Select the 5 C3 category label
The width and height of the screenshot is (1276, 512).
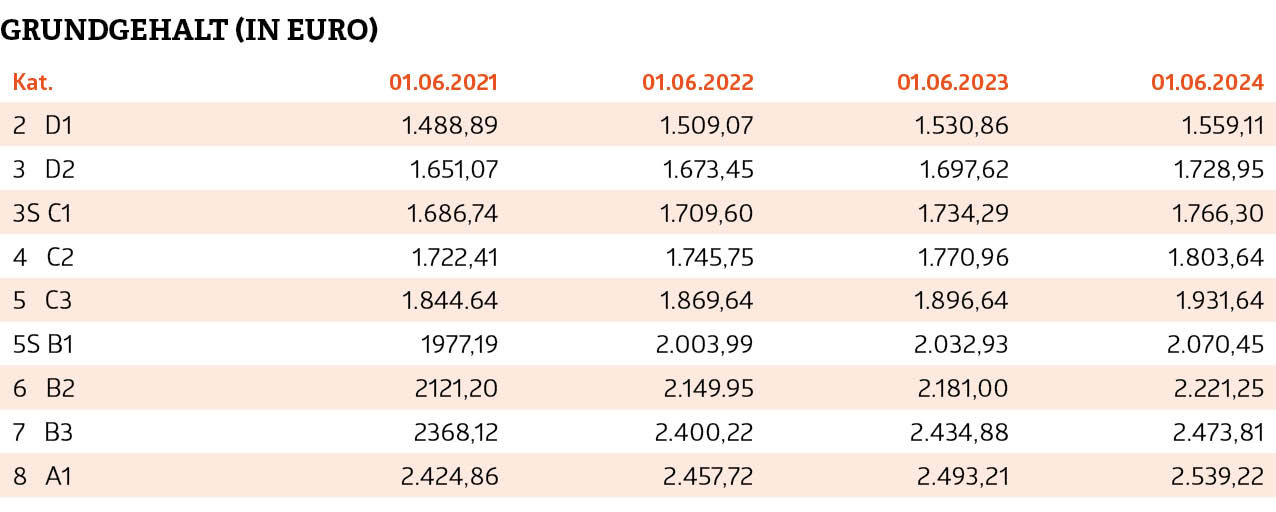pyautogui.click(x=43, y=302)
